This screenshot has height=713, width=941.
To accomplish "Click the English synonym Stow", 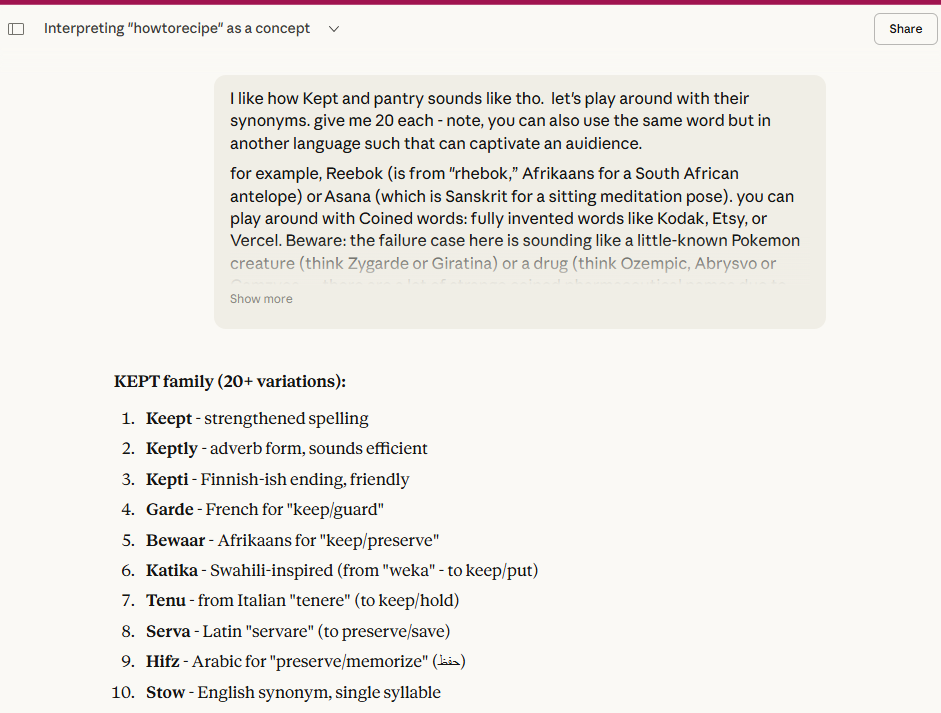I will (165, 692).
